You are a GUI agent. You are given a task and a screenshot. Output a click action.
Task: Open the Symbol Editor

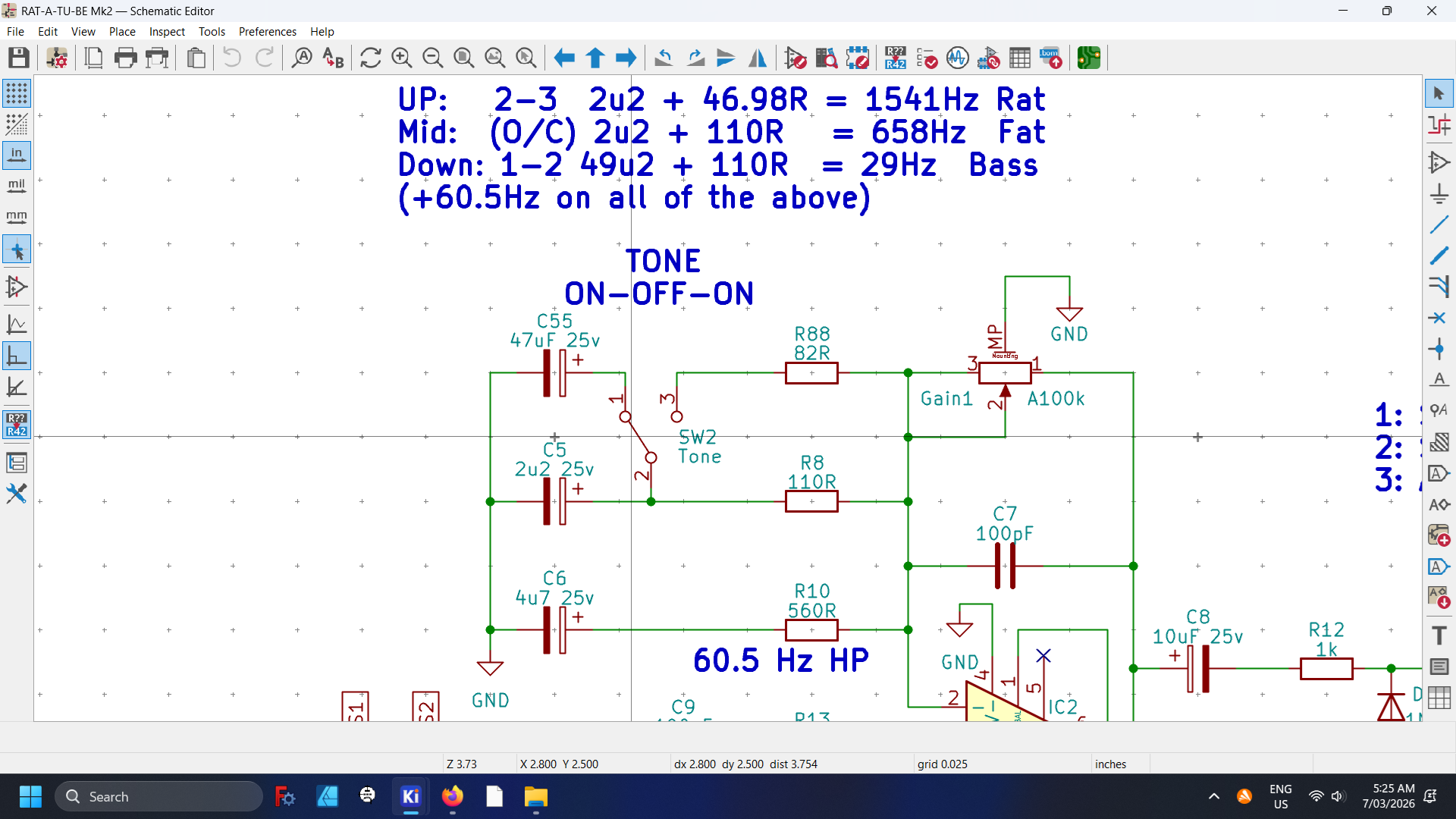coord(795,58)
